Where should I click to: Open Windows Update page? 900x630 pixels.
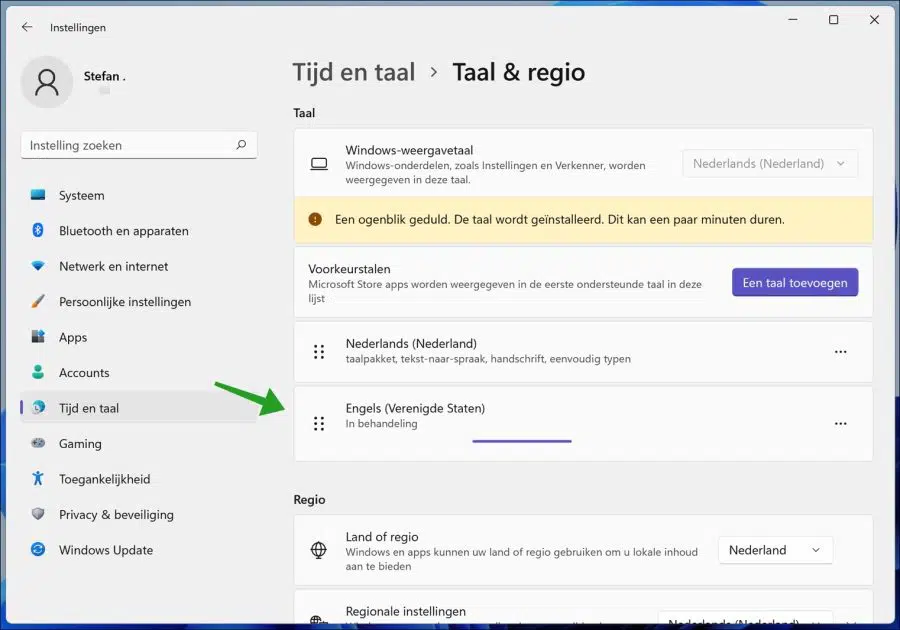138,550
